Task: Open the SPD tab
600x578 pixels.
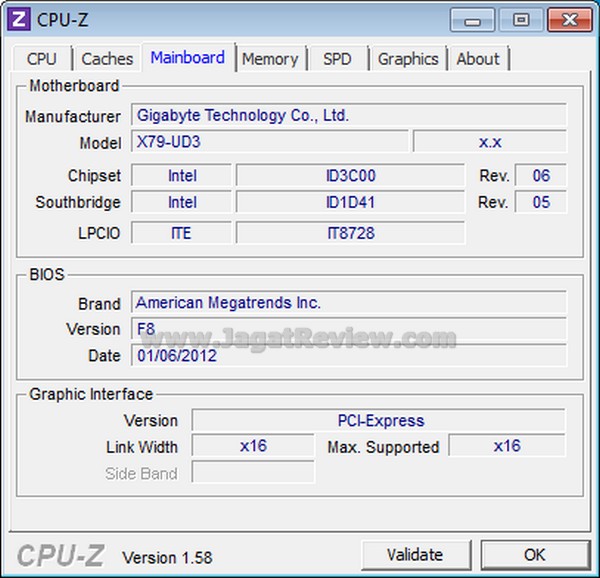Action: click(337, 59)
